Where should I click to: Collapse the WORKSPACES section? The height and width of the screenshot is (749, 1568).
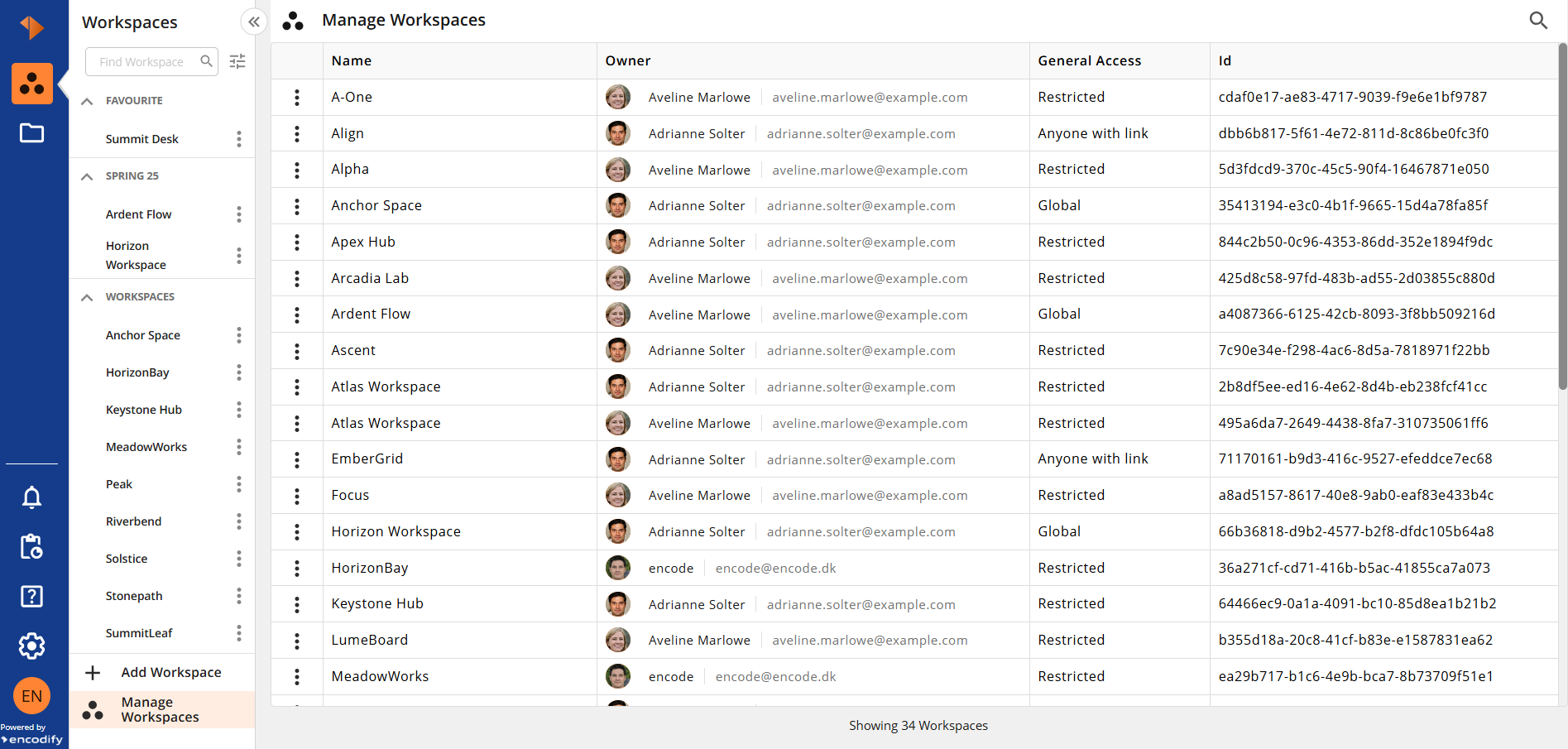[87, 297]
